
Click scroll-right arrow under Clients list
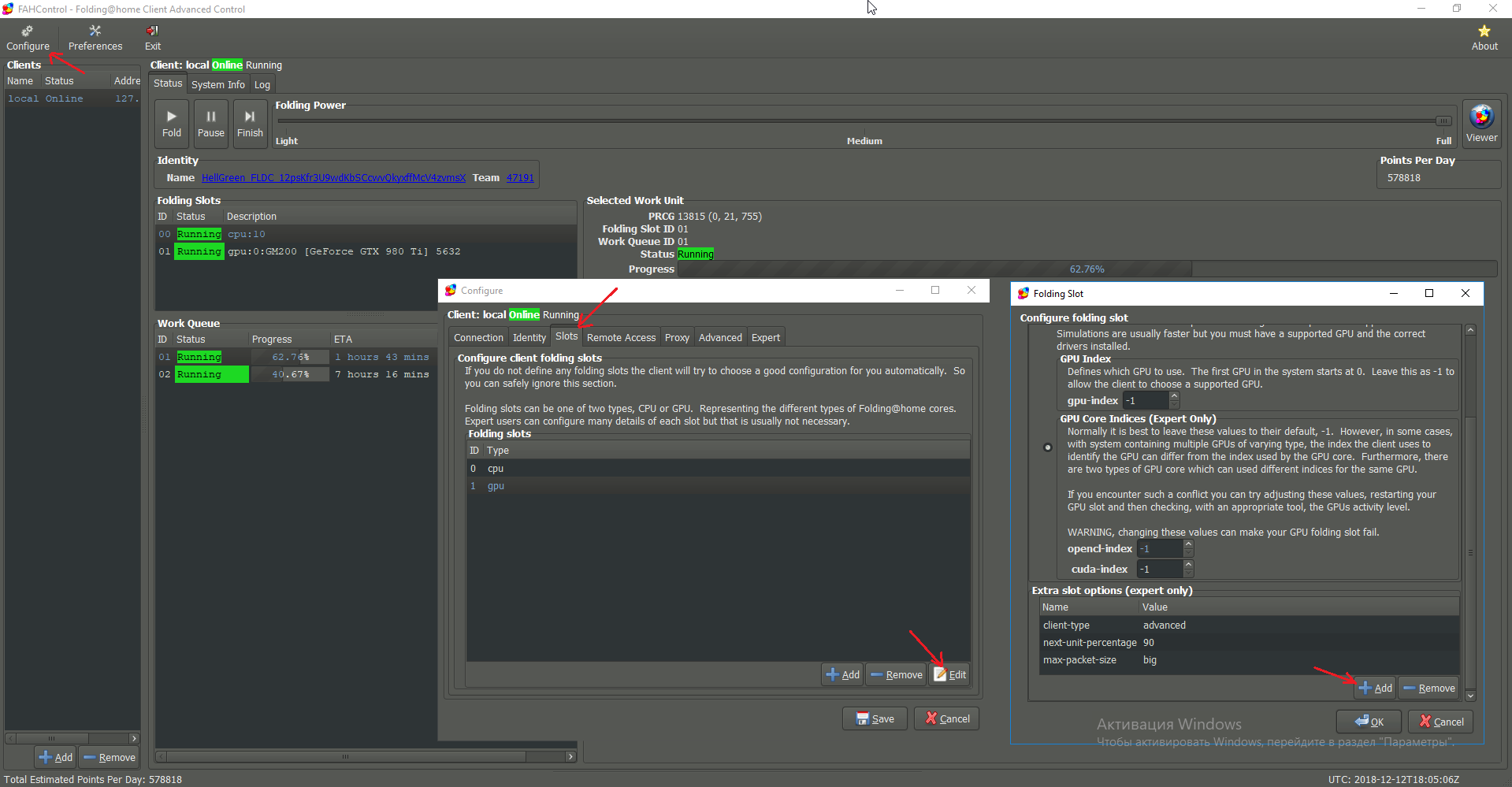pos(134,738)
